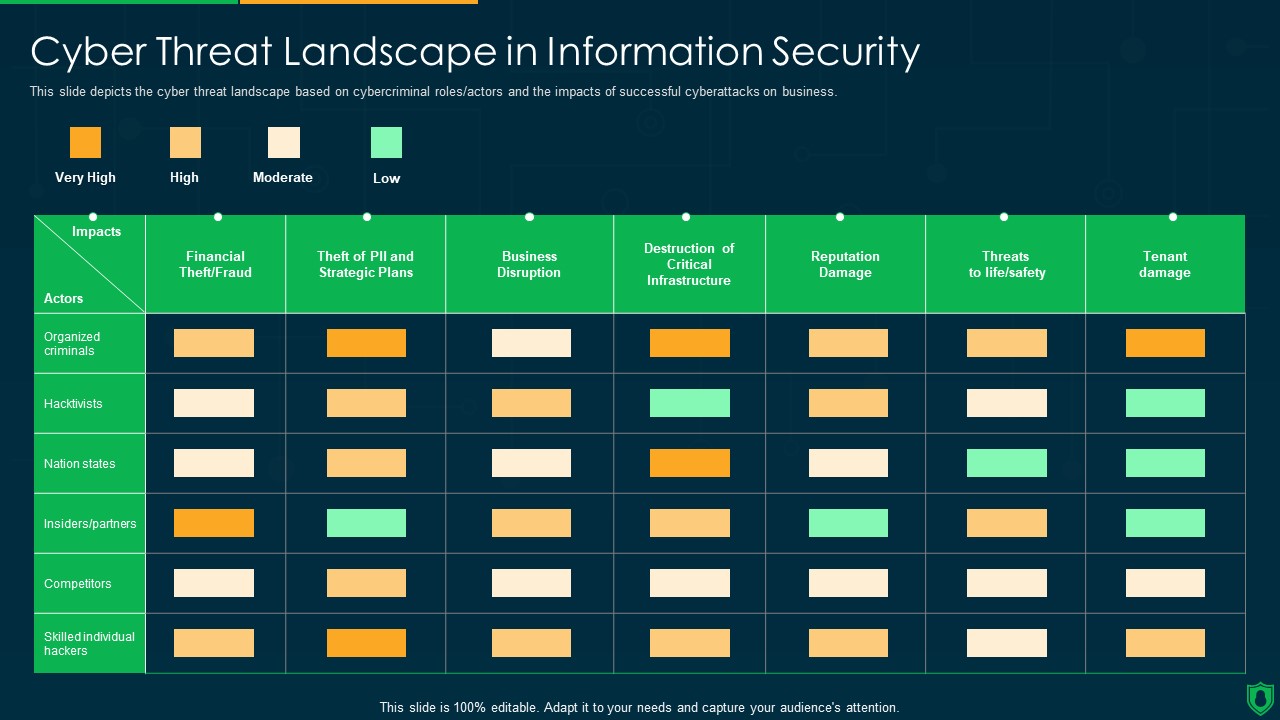Select the Business Disruption column header

point(529,264)
